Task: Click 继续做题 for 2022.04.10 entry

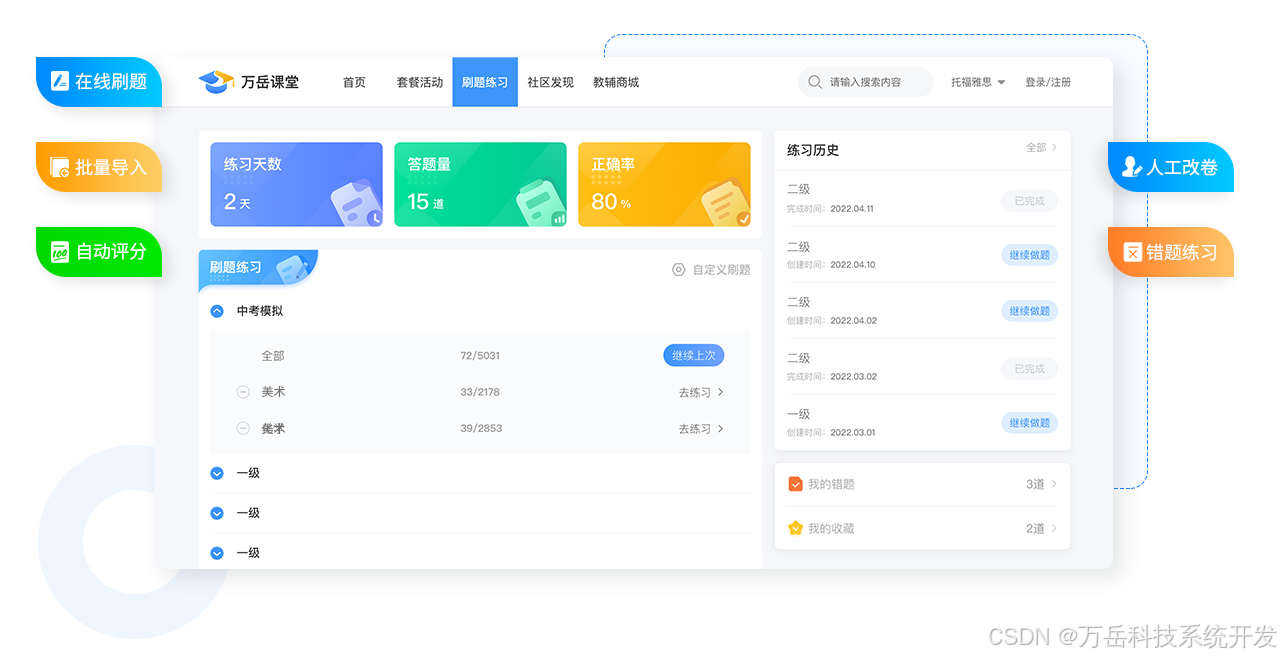Action: 1029,255
